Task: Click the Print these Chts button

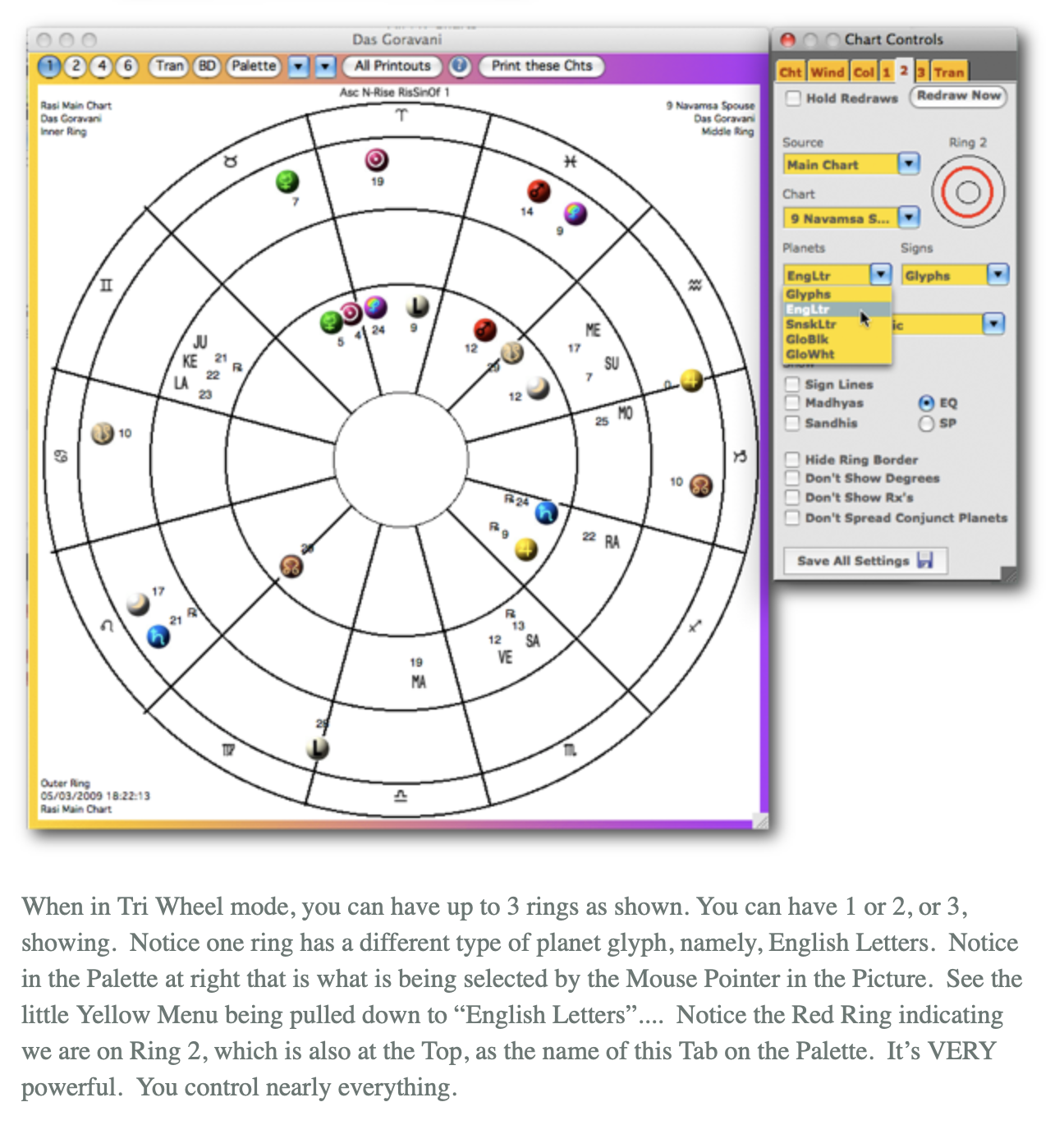Action: 542,67
